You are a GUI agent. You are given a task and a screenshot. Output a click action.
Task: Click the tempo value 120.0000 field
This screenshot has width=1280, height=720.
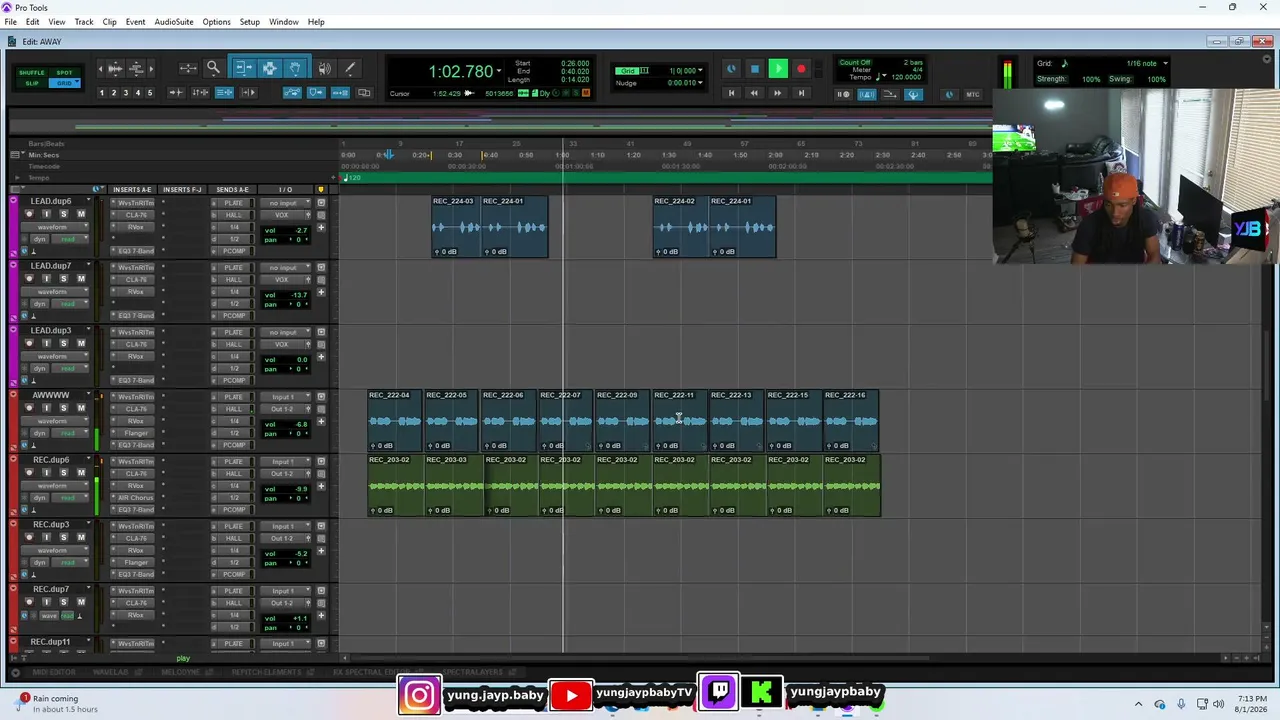906,77
